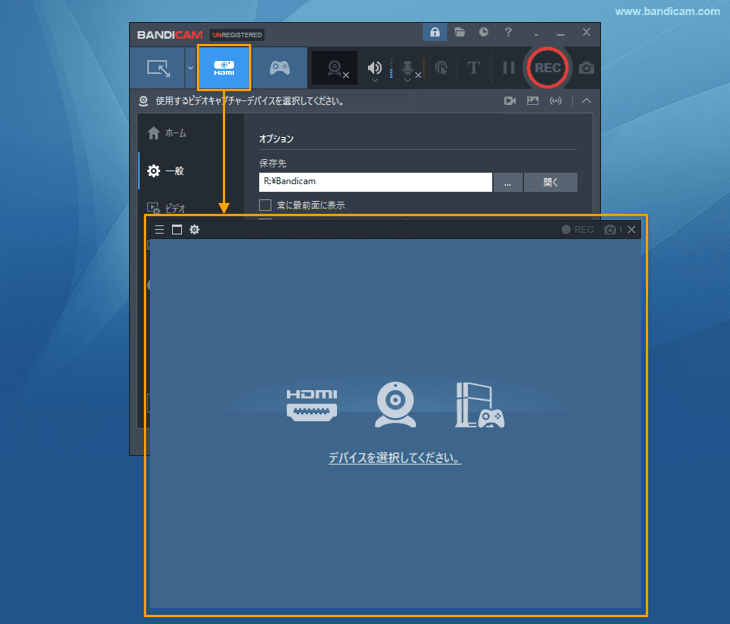Toggle the microphone icon
Viewport: 730px width, 624px height.
click(407, 68)
